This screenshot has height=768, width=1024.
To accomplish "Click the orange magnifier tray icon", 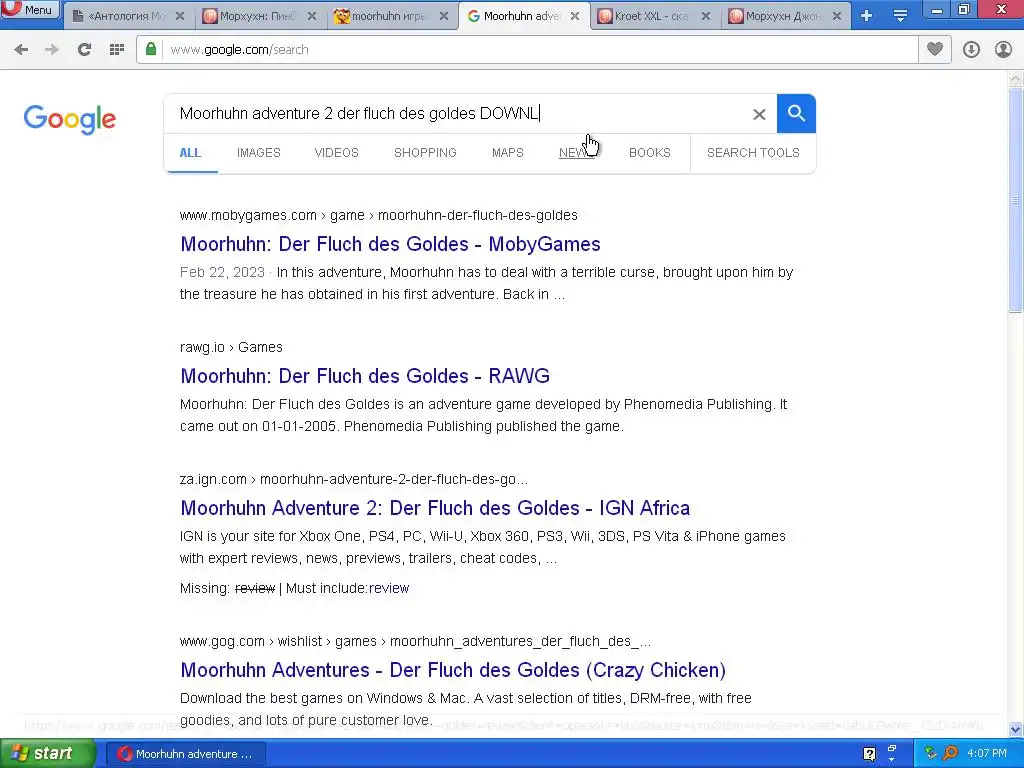I will click(951, 754).
